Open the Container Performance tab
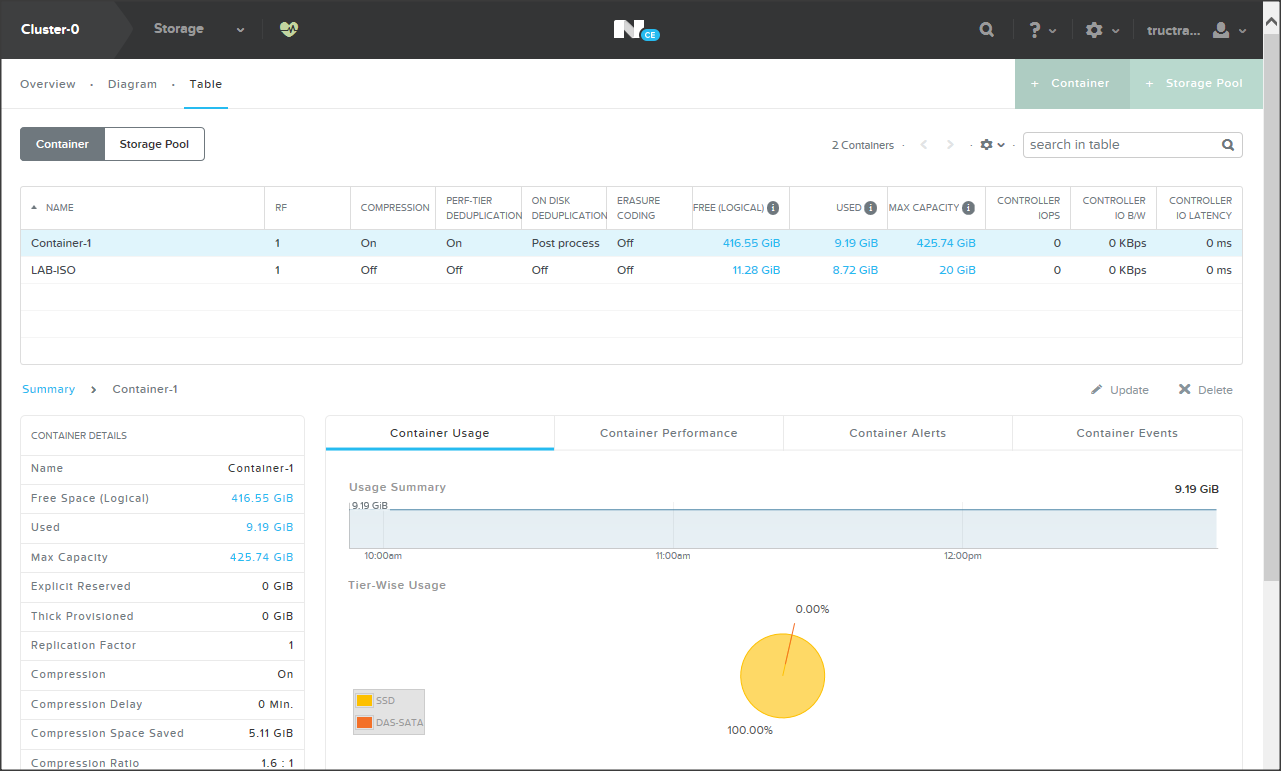This screenshot has height=771, width=1281. 668,433
